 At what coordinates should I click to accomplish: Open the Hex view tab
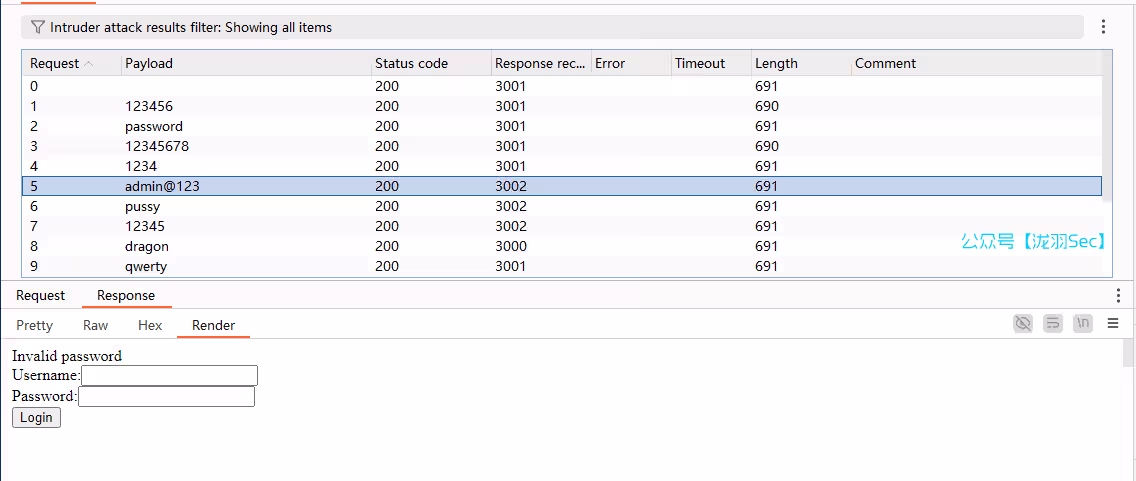click(x=150, y=325)
